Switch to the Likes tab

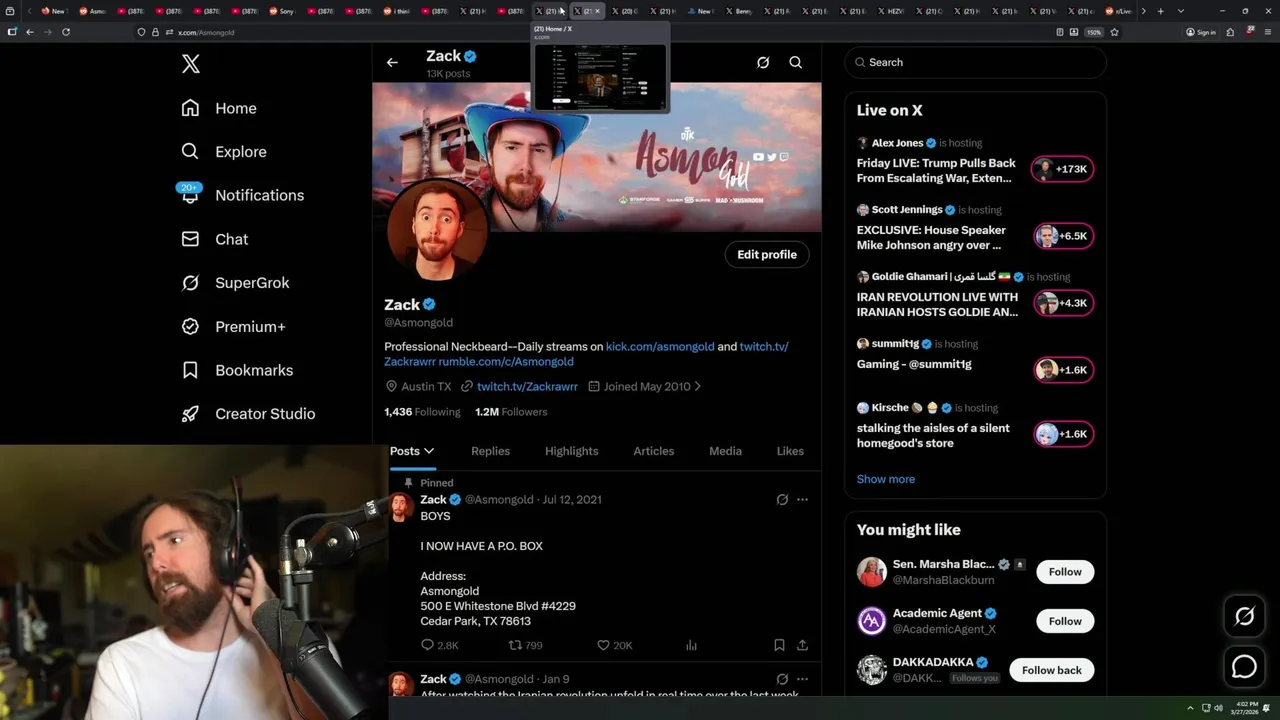coord(790,451)
